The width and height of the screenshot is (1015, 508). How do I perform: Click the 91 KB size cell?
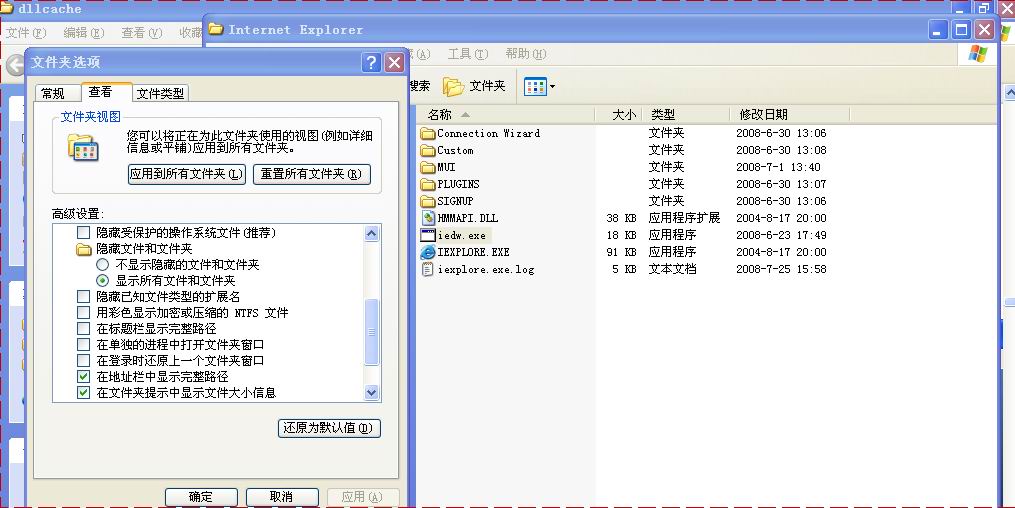pos(621,252)
